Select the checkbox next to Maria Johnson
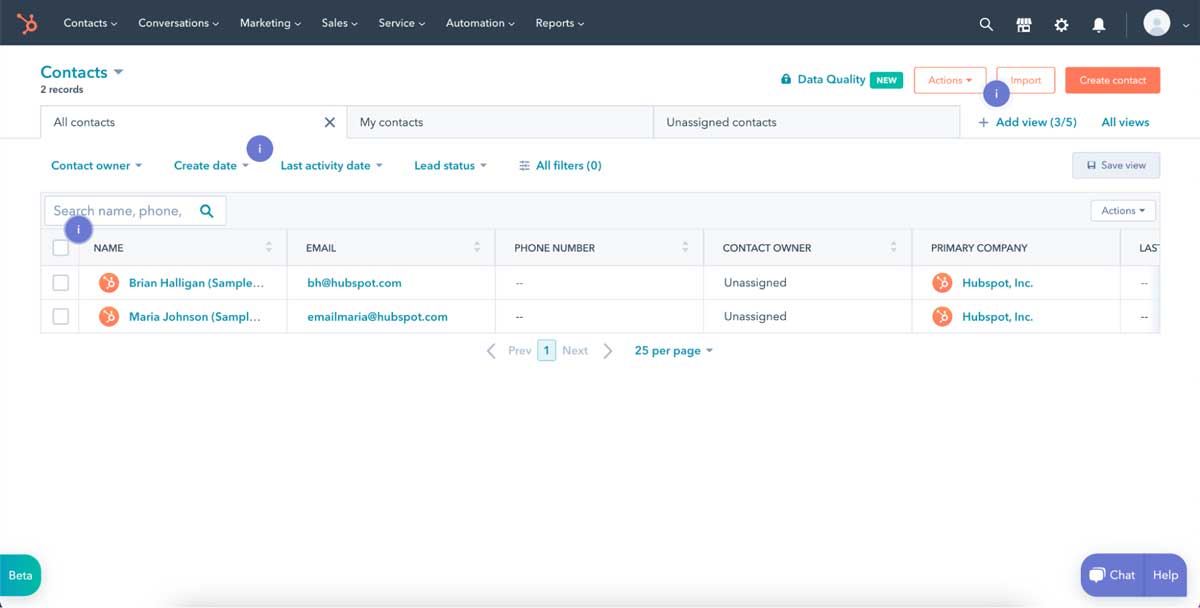Screen dimensions: 1200x608 60,316
